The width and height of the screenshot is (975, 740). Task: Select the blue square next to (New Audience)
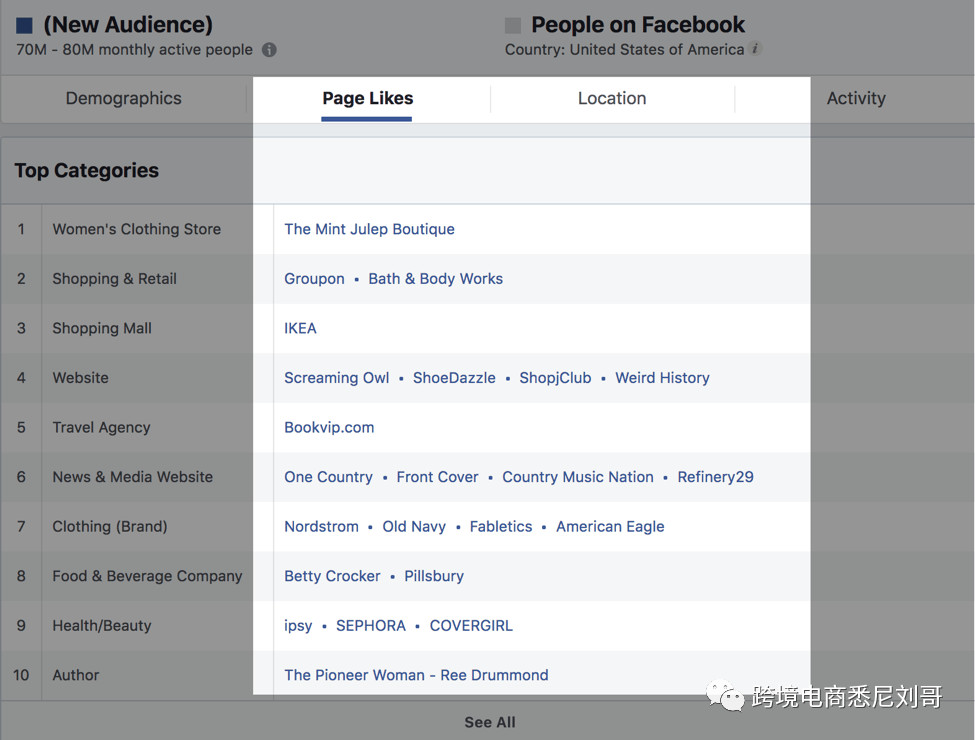coord(24,22)
